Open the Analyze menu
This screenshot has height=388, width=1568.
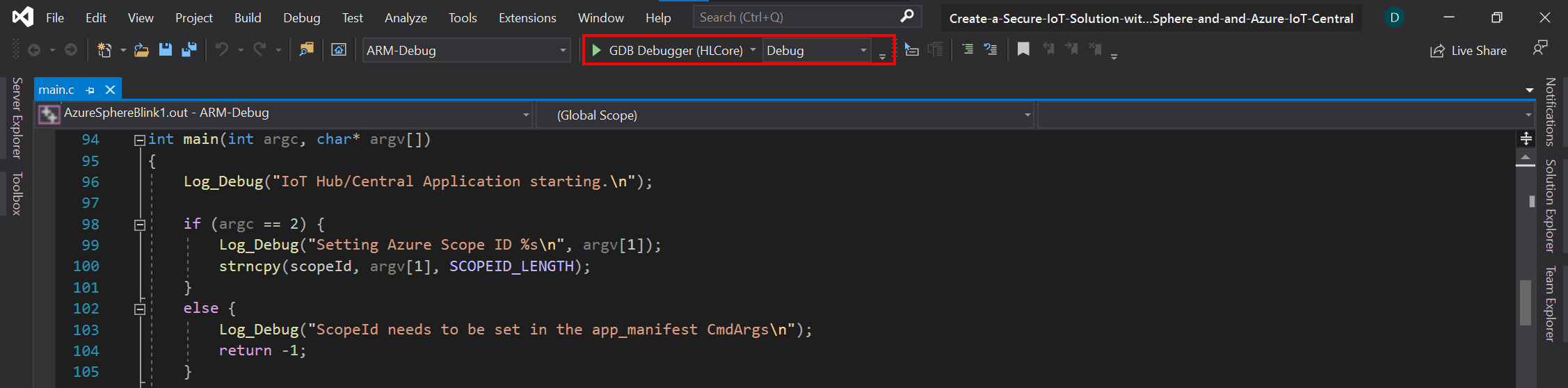click(406, 18)
